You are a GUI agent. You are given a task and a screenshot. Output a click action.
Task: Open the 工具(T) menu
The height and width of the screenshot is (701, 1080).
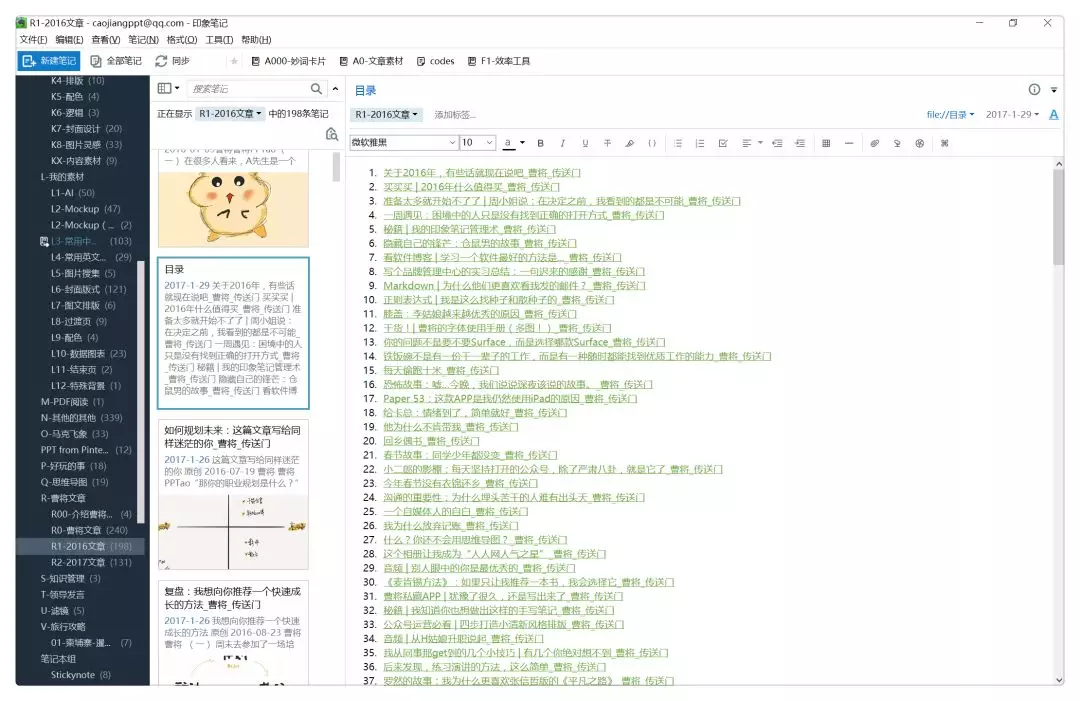coord(219,39)
